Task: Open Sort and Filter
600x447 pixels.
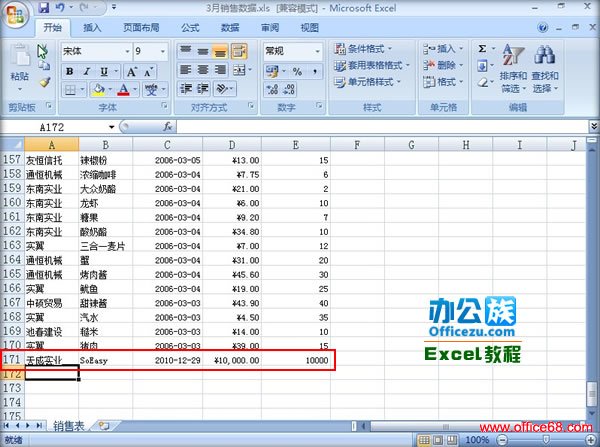Action: [513, 69]
